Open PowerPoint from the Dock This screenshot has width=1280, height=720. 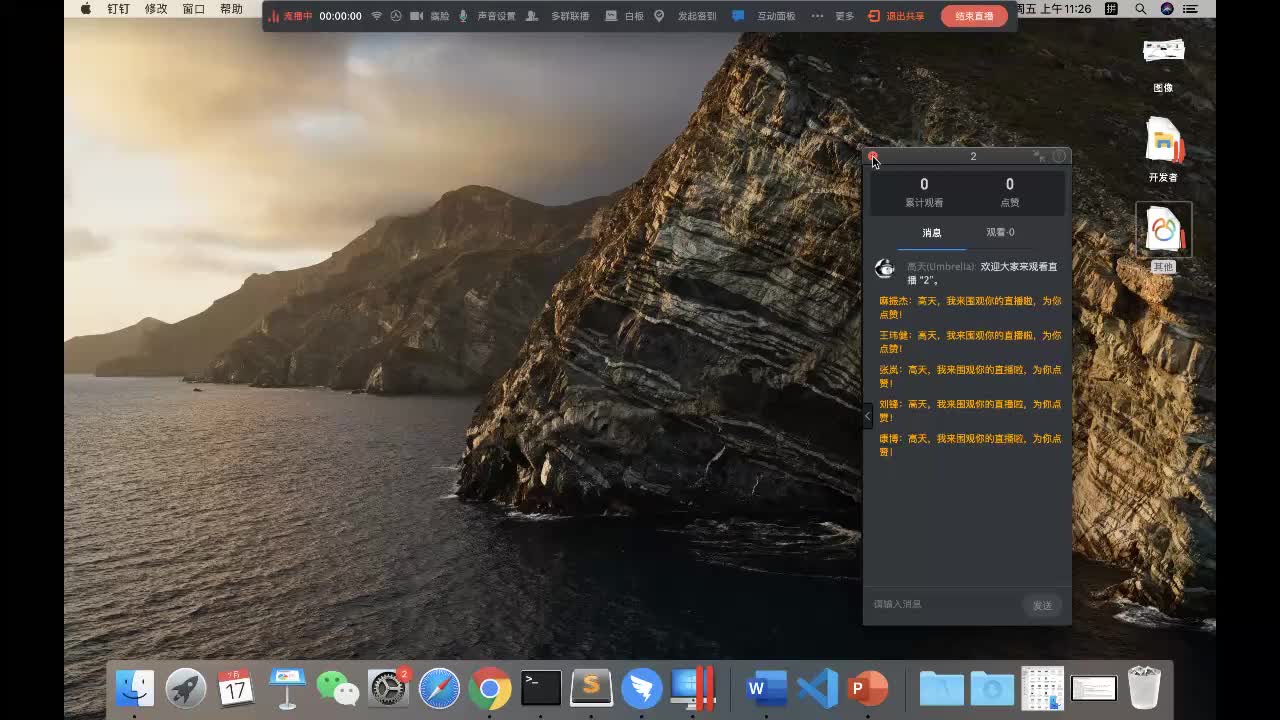tap(868, 688)
